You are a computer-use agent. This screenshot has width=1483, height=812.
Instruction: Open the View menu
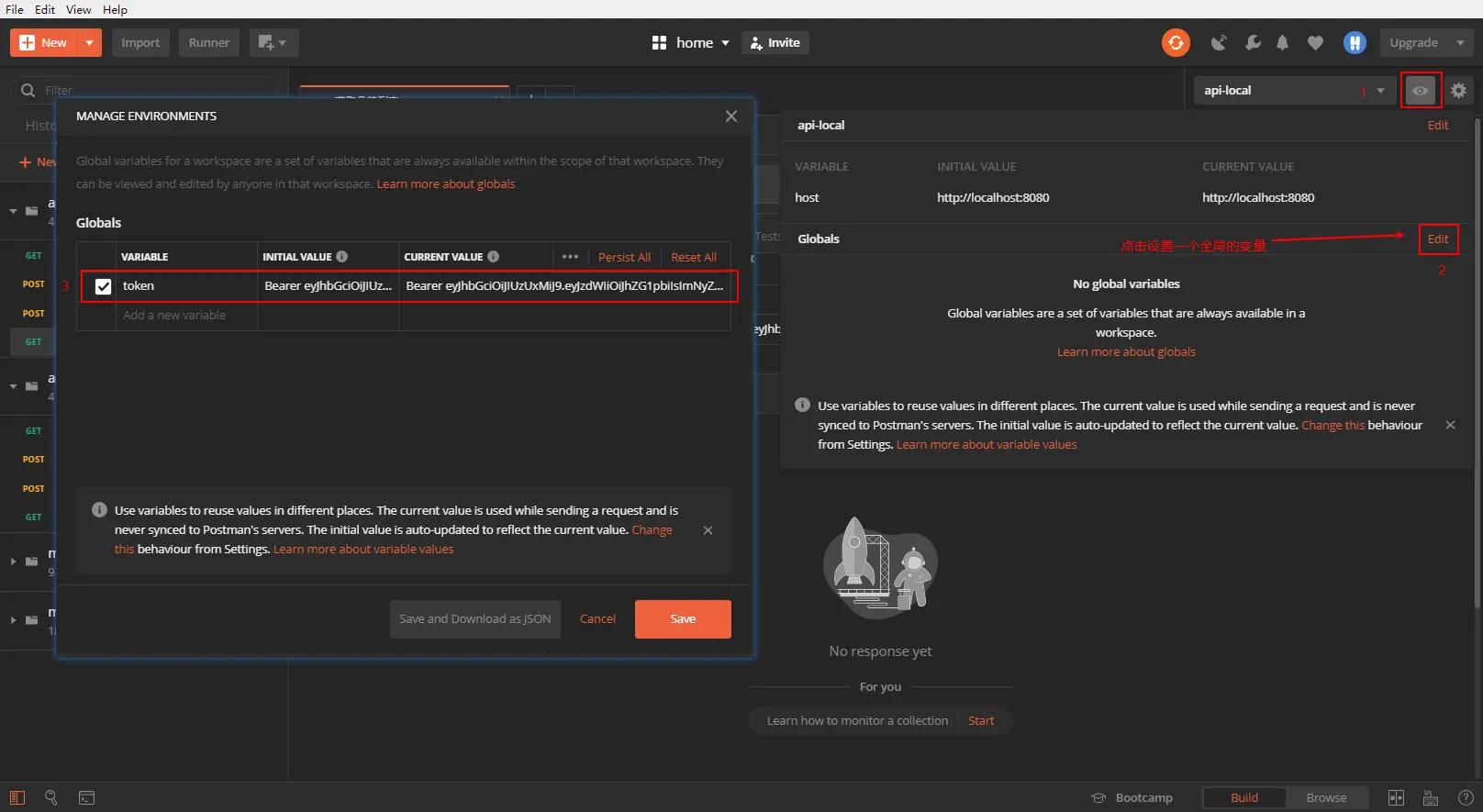(x=79, y=9)
